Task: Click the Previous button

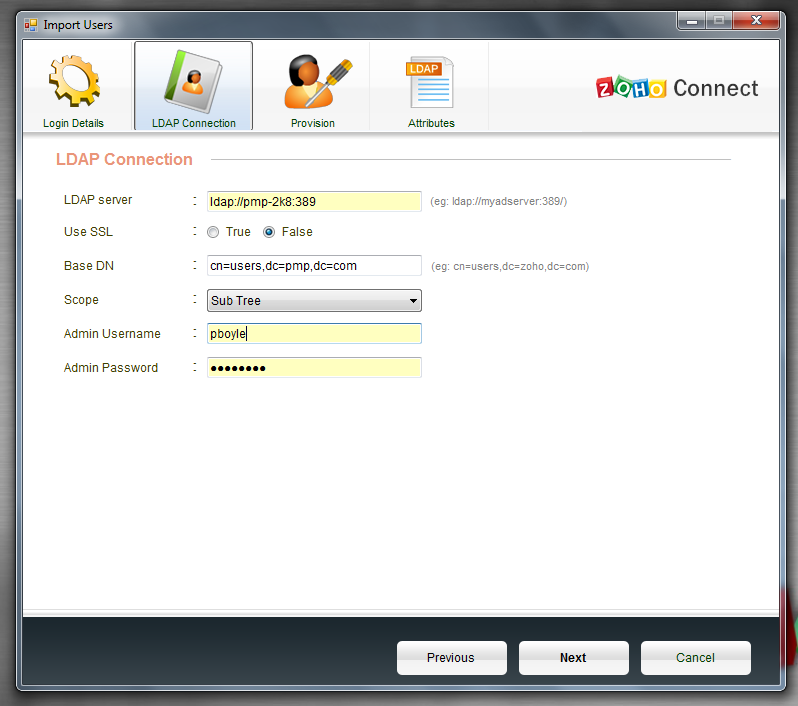Action: click(451, 658)
